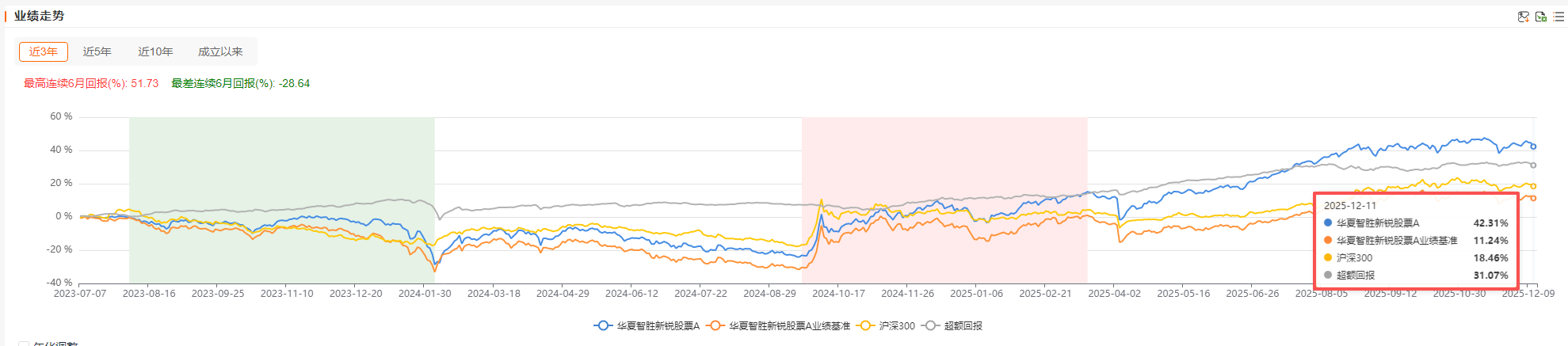Click the gray 超额回报 legend marker
This screenshot has width=1568, height=346.
931,325
